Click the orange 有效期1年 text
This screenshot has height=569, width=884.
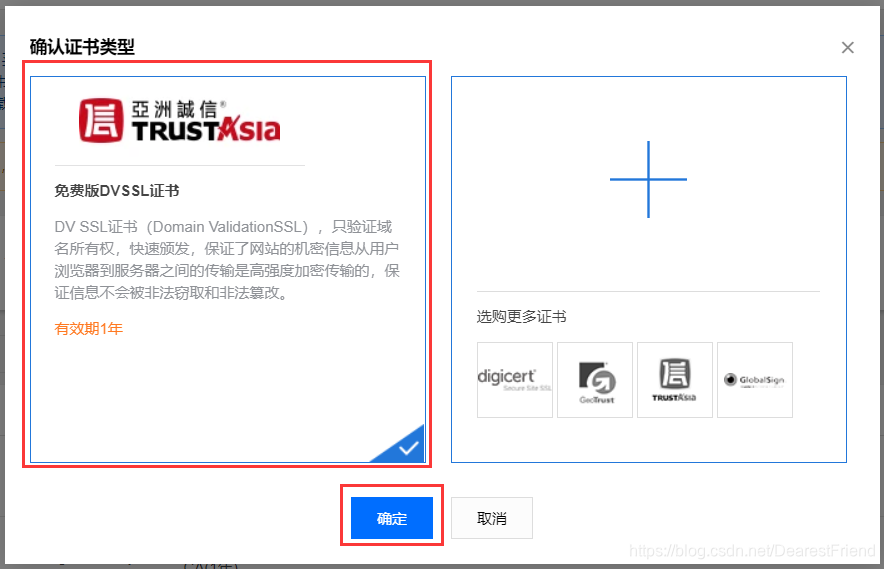tap(89, 328)
